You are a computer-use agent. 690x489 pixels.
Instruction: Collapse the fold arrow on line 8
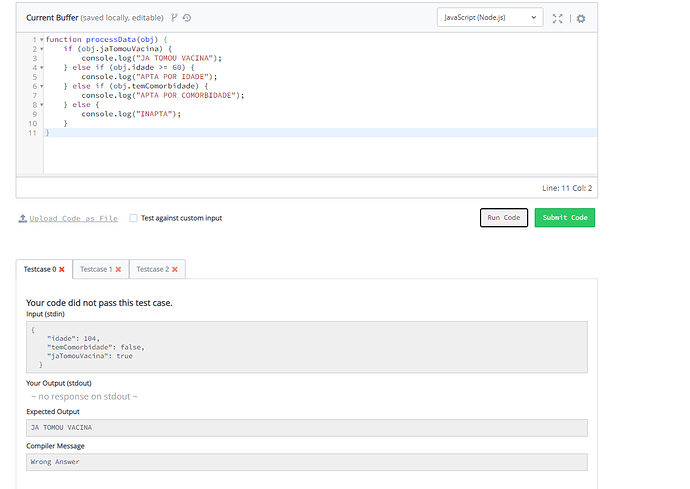click(x=42, y=105)
